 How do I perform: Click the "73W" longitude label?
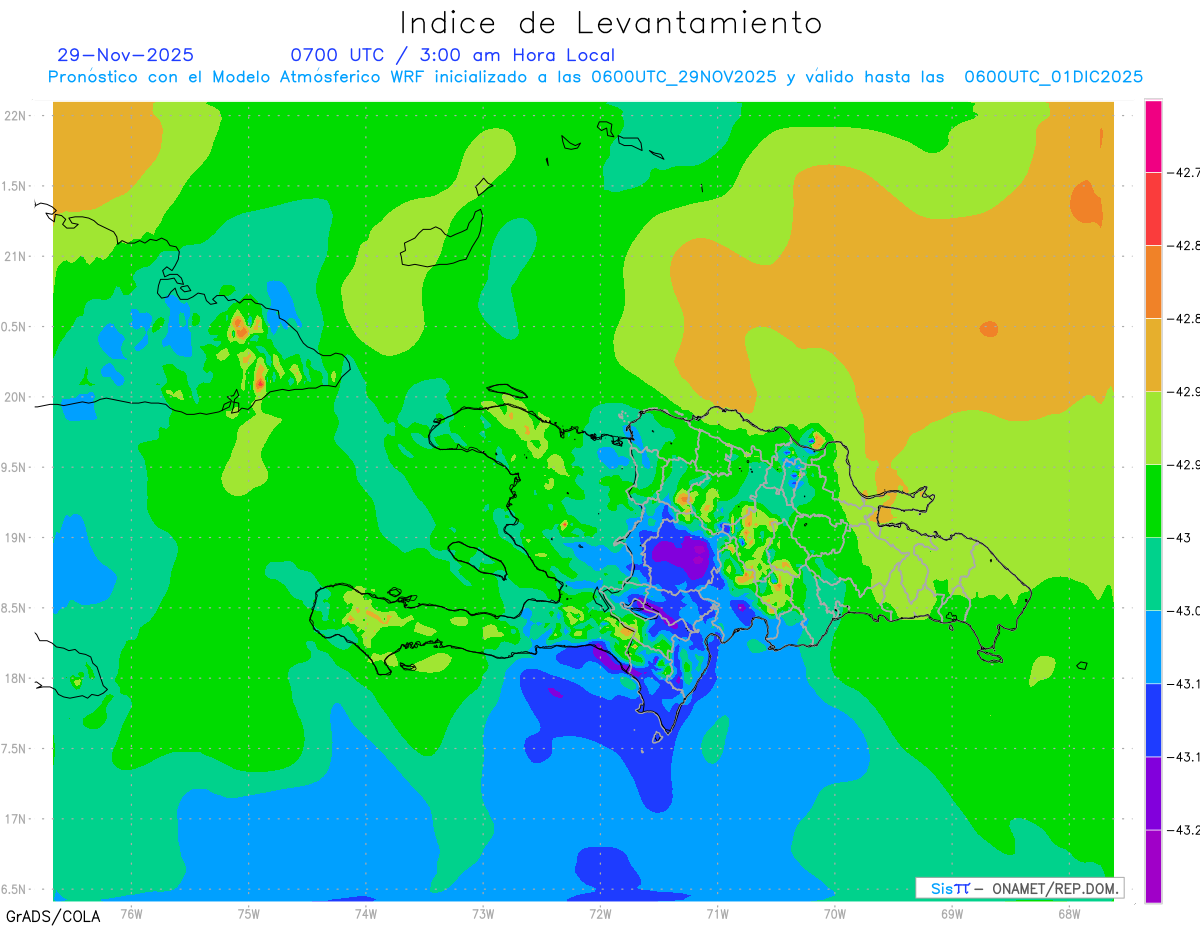coord(483,914)
